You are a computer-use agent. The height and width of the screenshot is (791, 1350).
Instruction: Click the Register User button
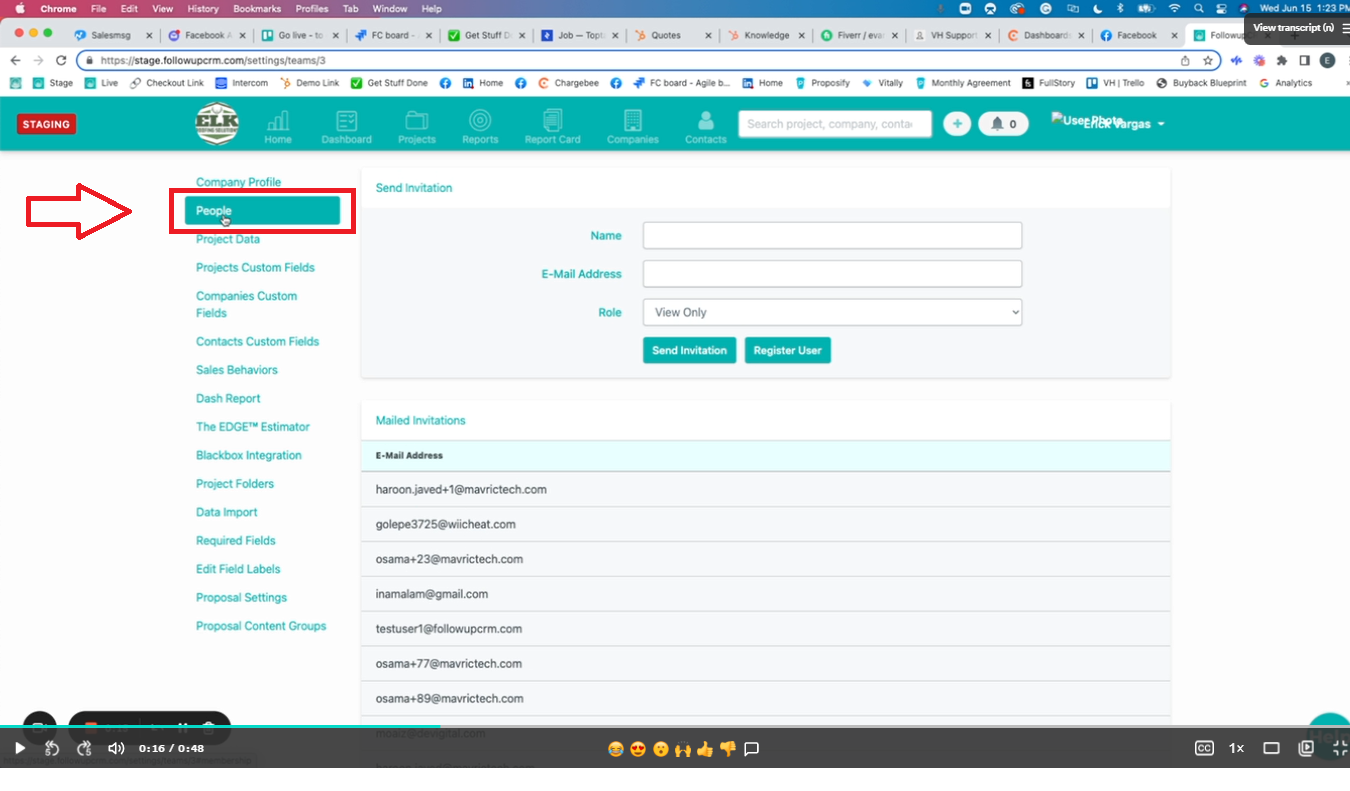788,351
